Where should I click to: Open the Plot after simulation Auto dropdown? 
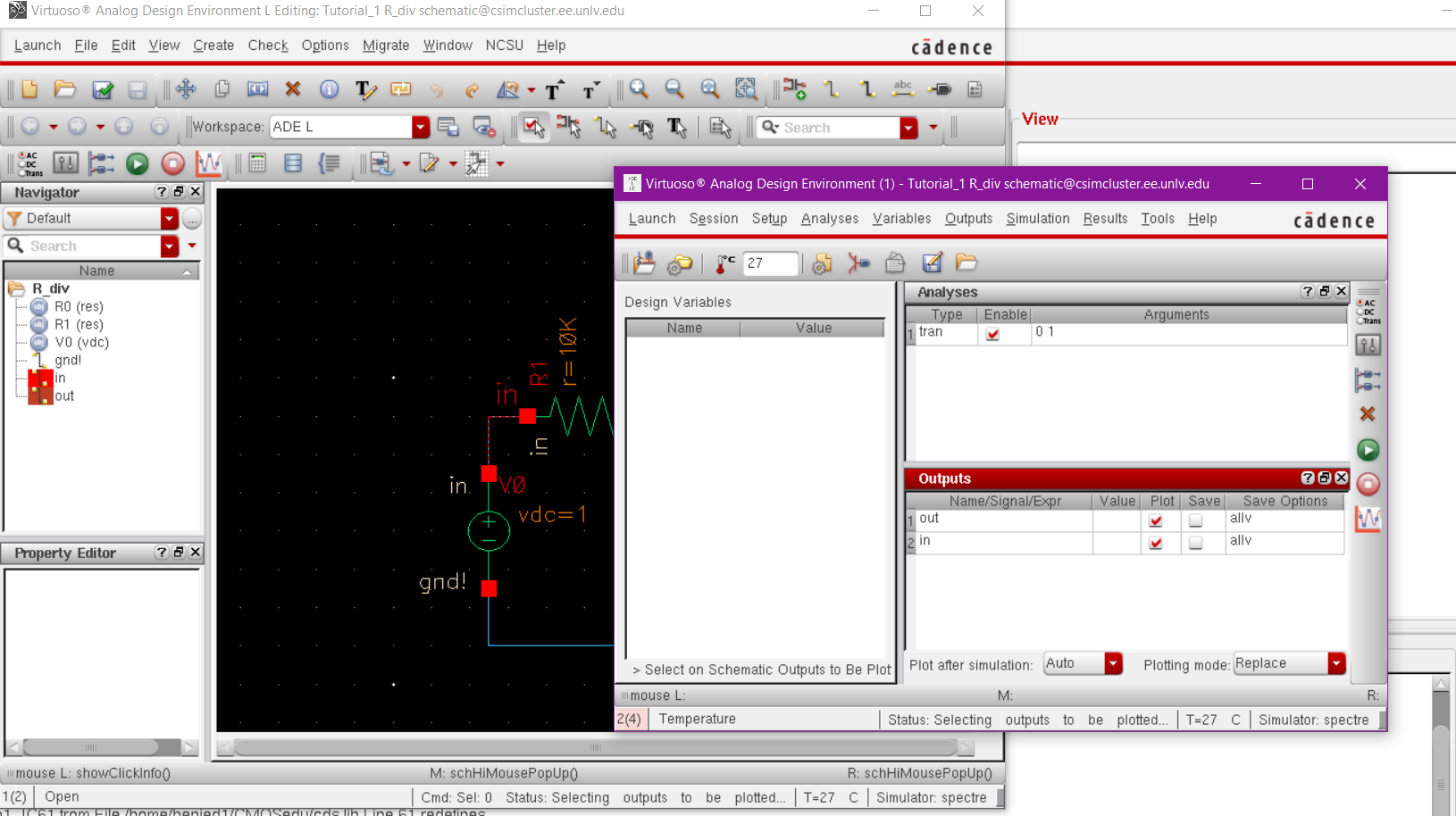1113,663
